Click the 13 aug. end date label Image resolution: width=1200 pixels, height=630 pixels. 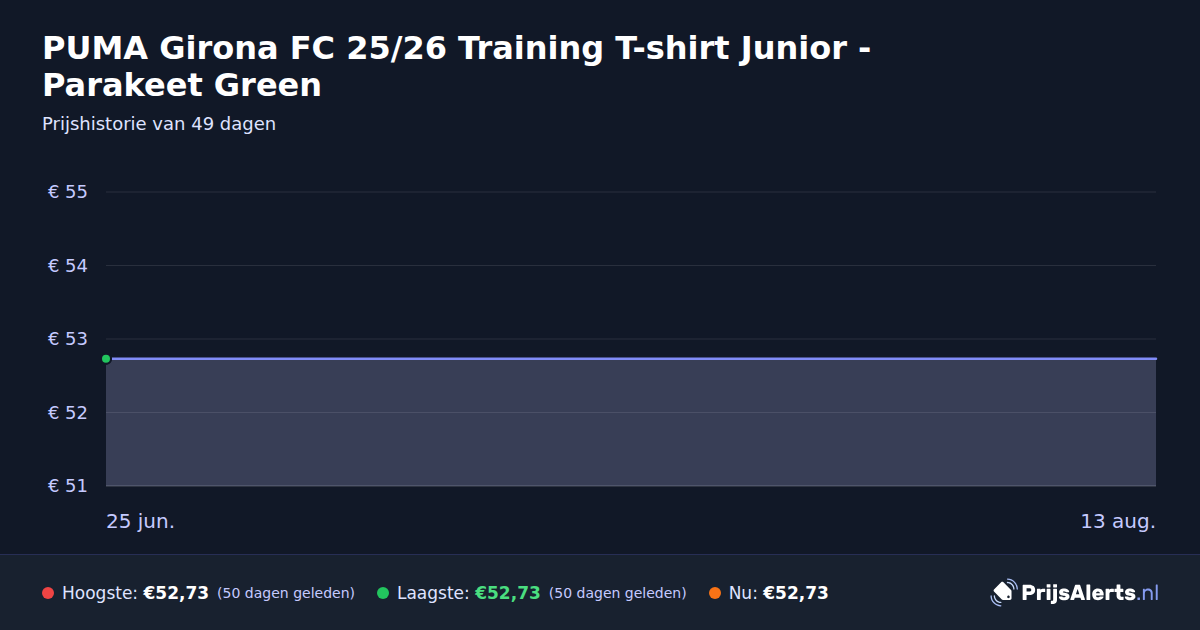click(1118, 521)
